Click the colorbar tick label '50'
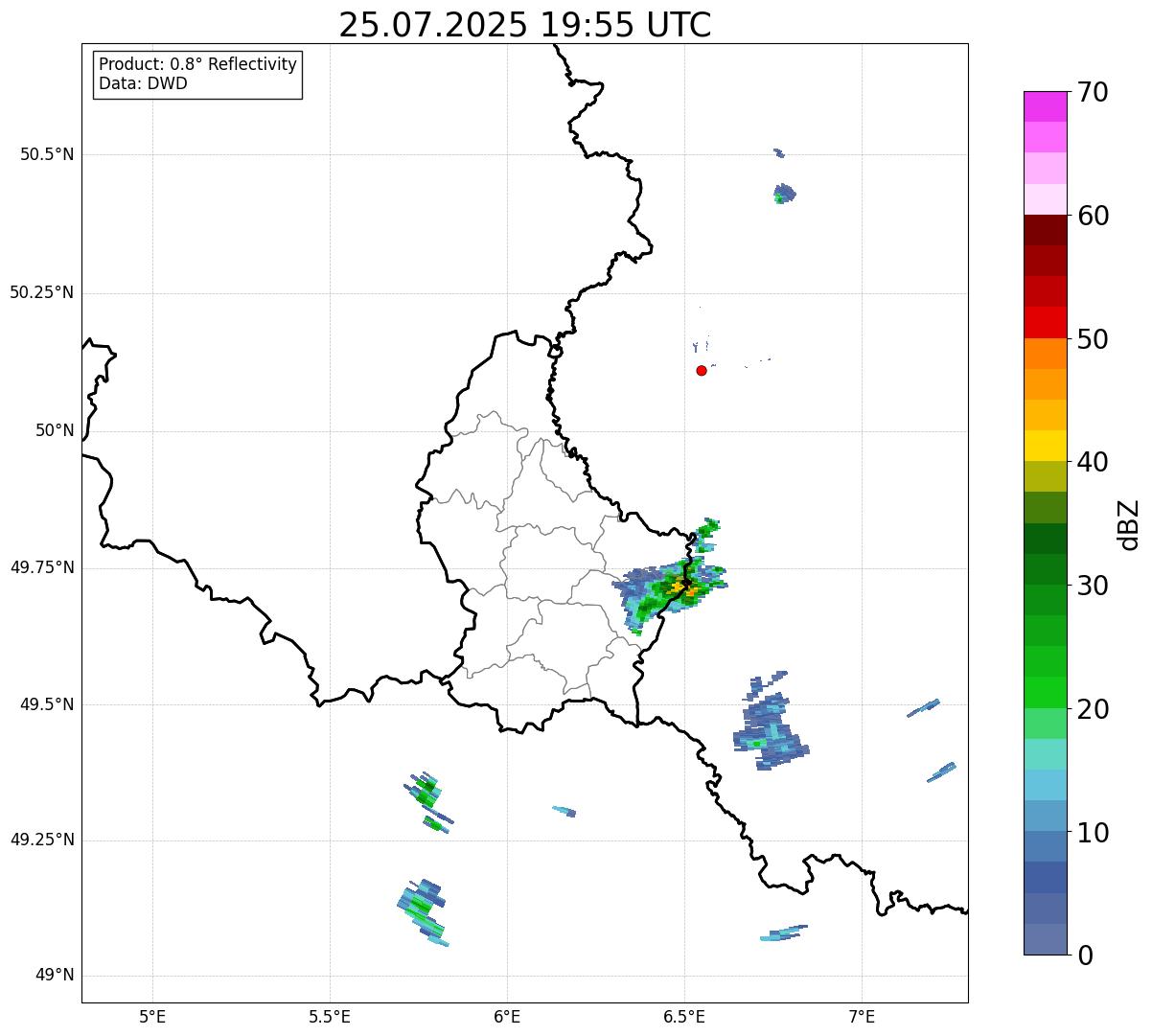 tap(1093, 339)
